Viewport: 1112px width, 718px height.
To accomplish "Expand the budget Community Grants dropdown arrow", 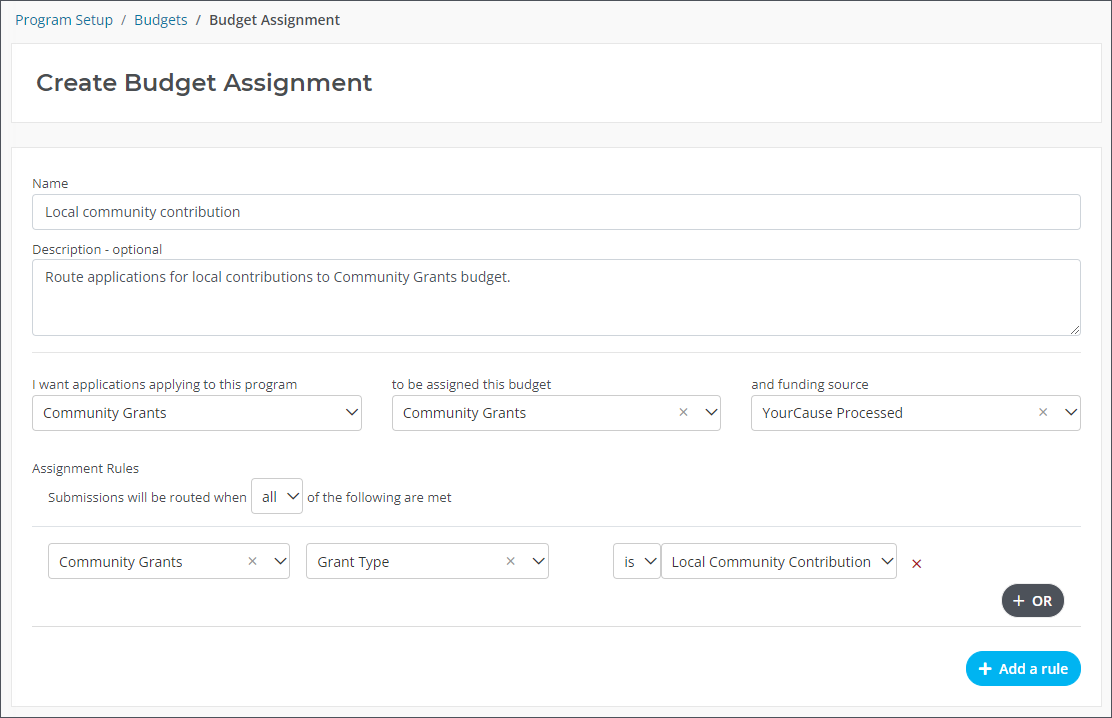I will click(x=711, y=413).
